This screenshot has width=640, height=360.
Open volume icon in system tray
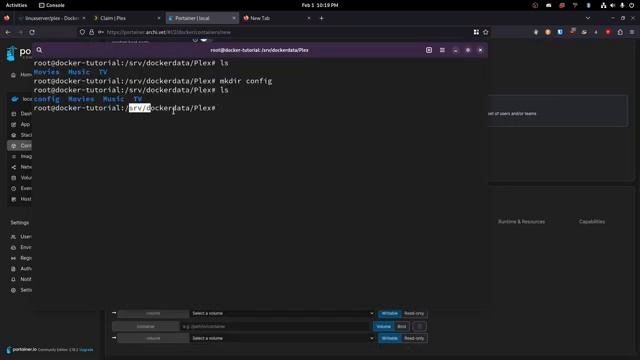pyautogui.click(x=613, y=5)
